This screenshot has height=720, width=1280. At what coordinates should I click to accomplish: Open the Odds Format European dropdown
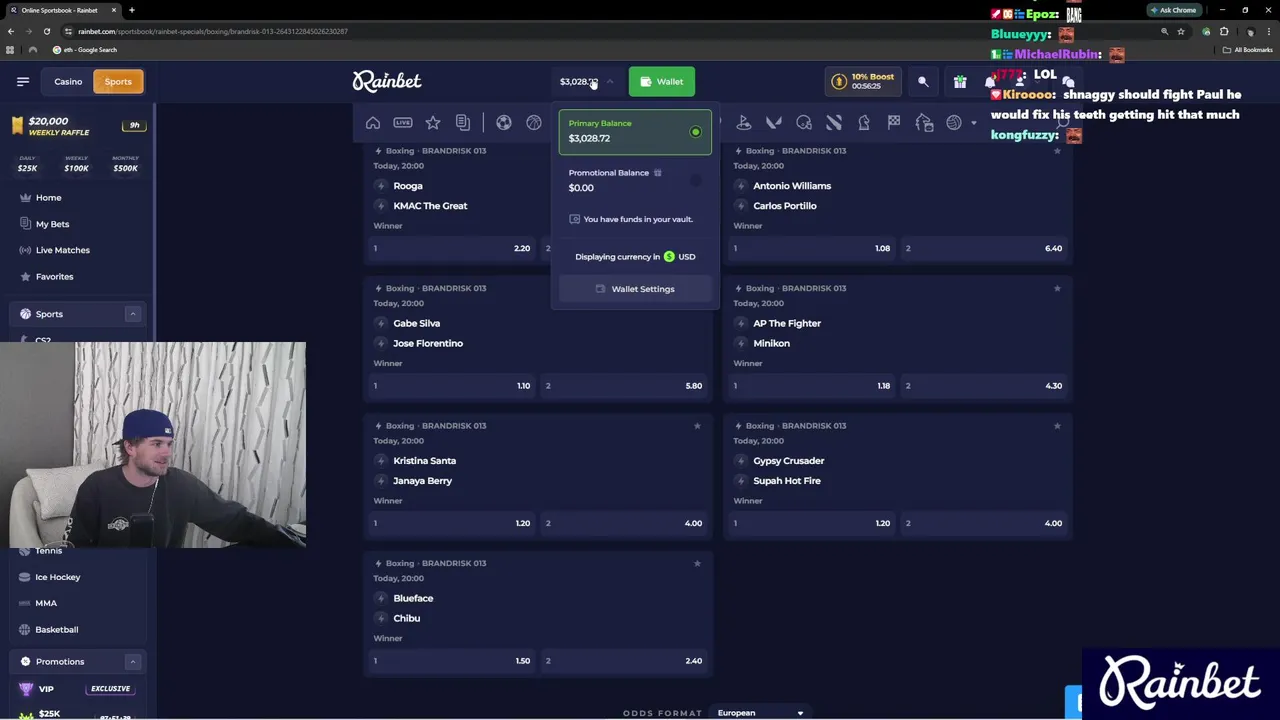(x=760, y=713)
